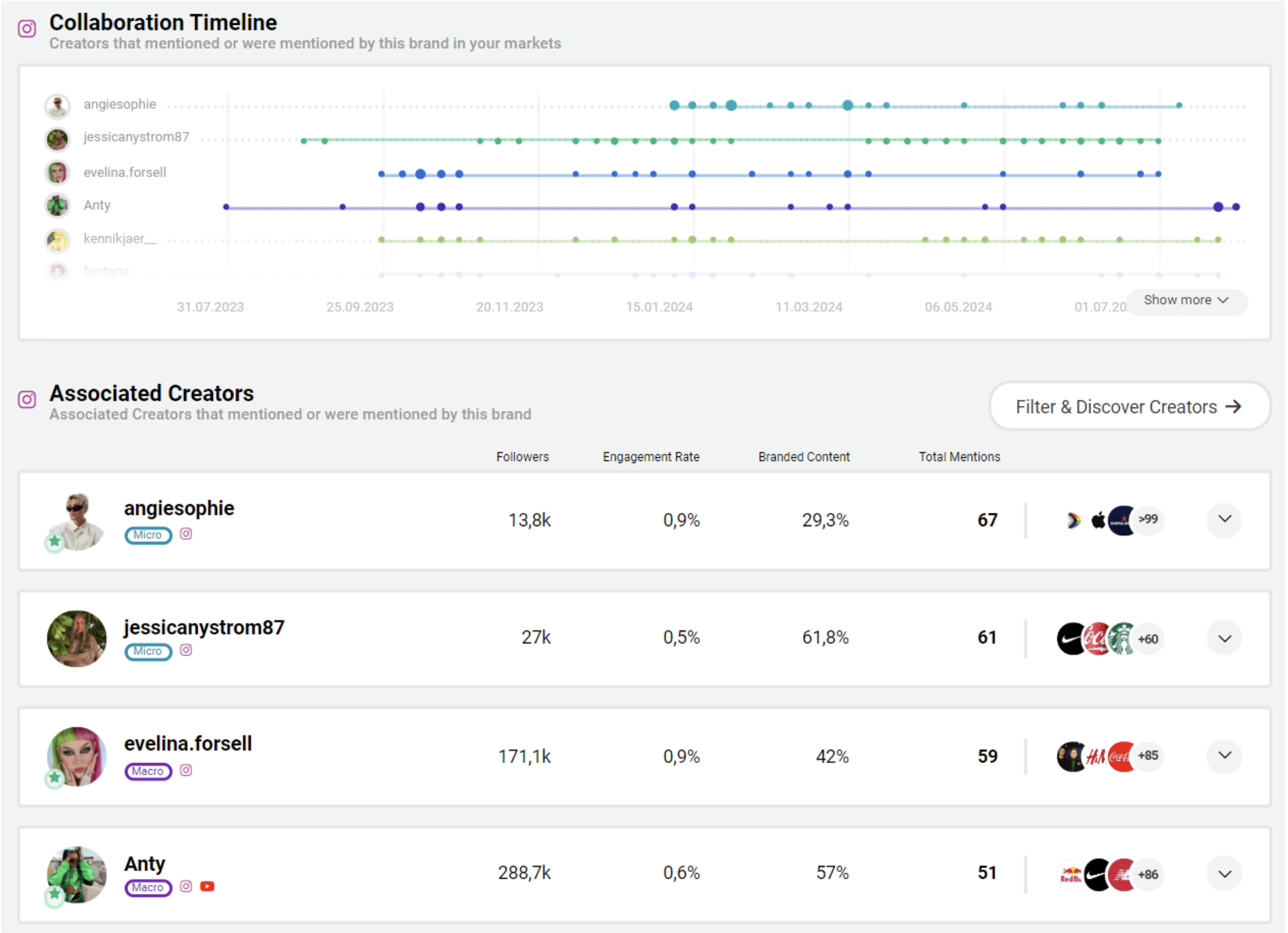Expand the evelina.forsell row details
This screenshot has width=1288, height=933.
pos(1224,755)
